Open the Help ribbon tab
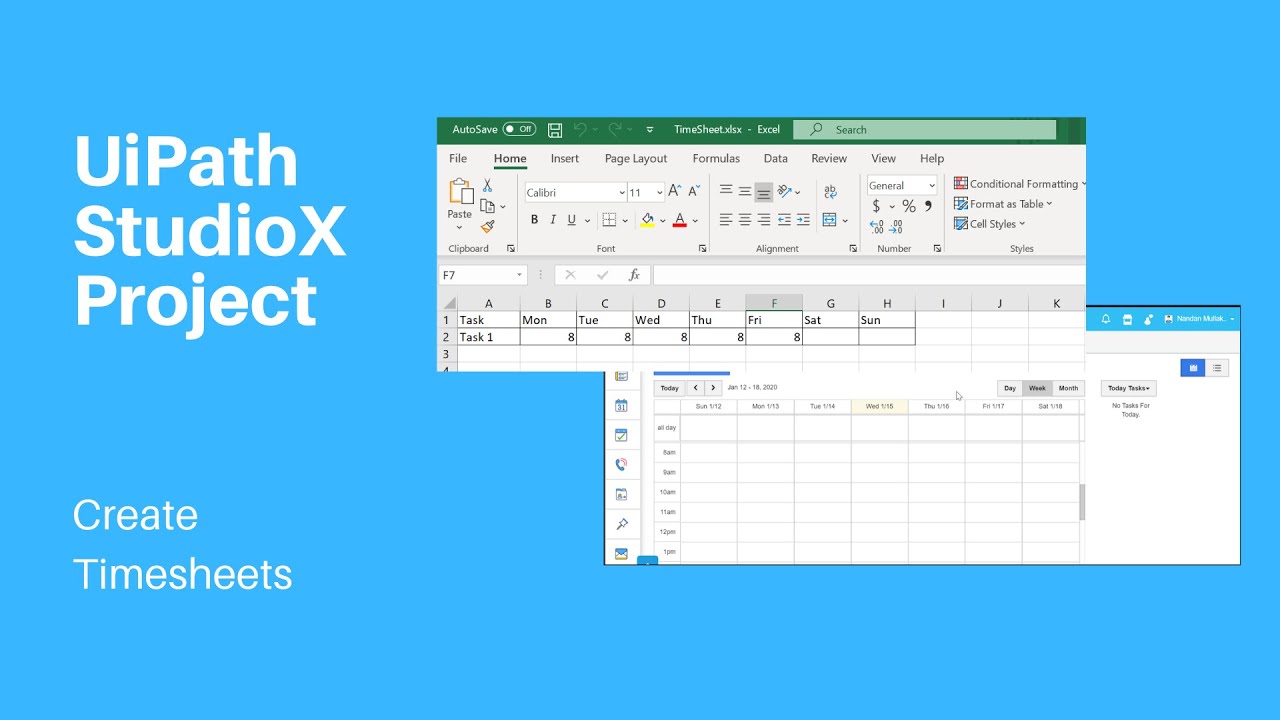The width and height of the screenshot is (1280, 720). (x=932, y=158)
